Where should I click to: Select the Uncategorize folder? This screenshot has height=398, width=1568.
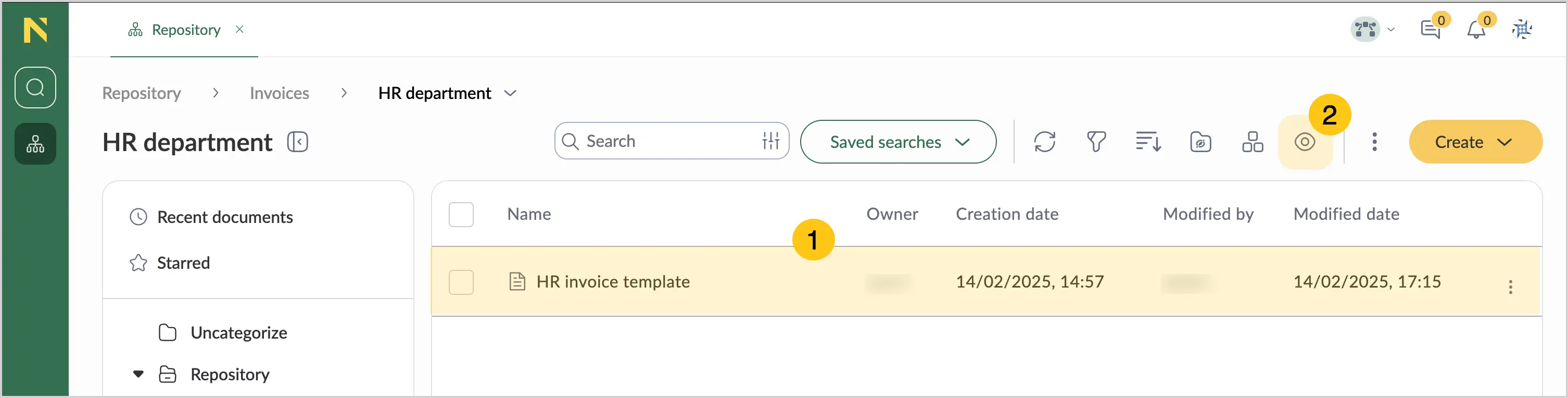coord(223,333)
